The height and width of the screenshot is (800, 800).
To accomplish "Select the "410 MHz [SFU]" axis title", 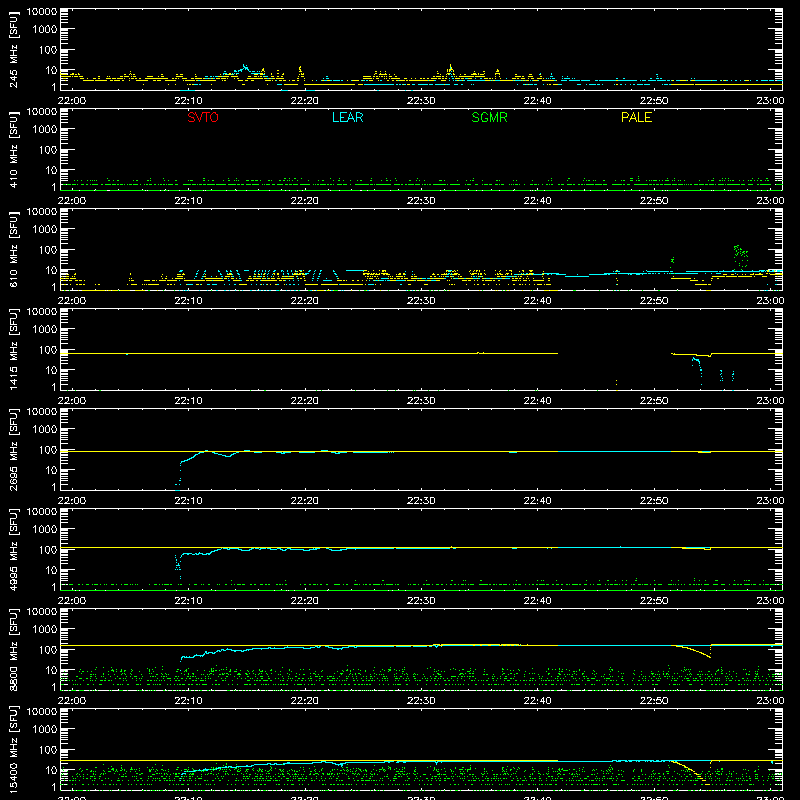I will (14, 151).
